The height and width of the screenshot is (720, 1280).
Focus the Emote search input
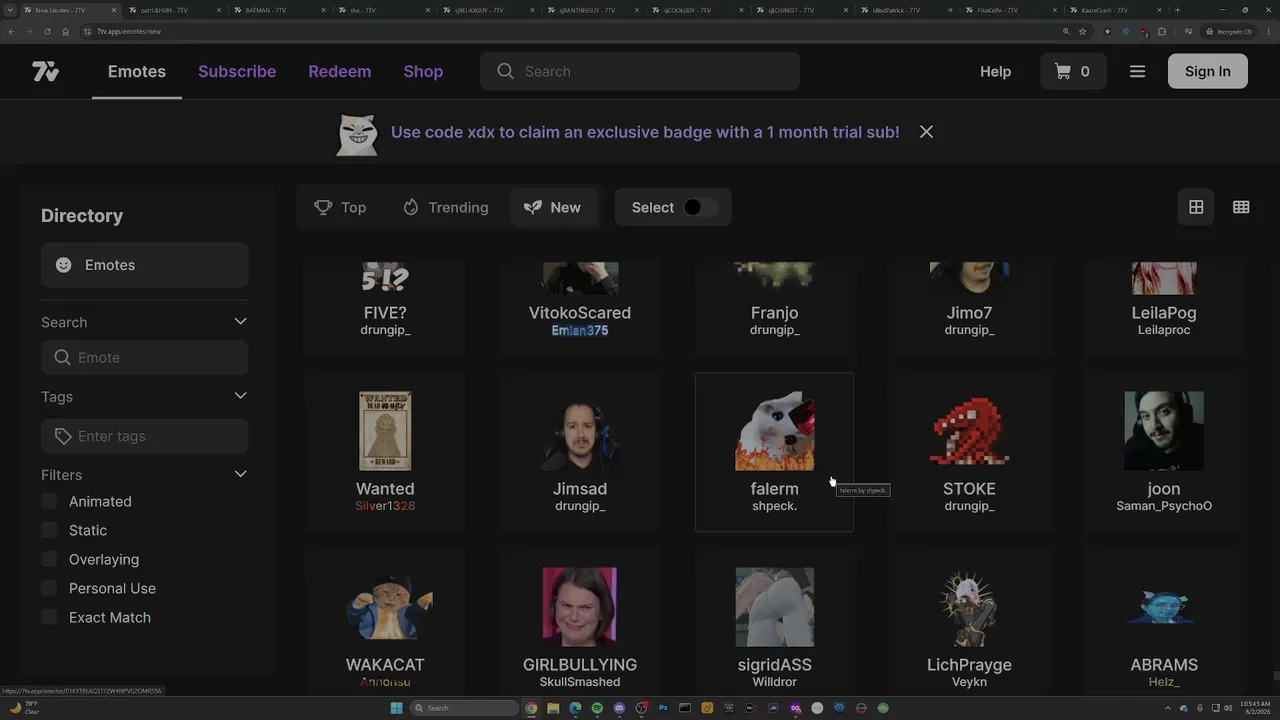point(145,357)
